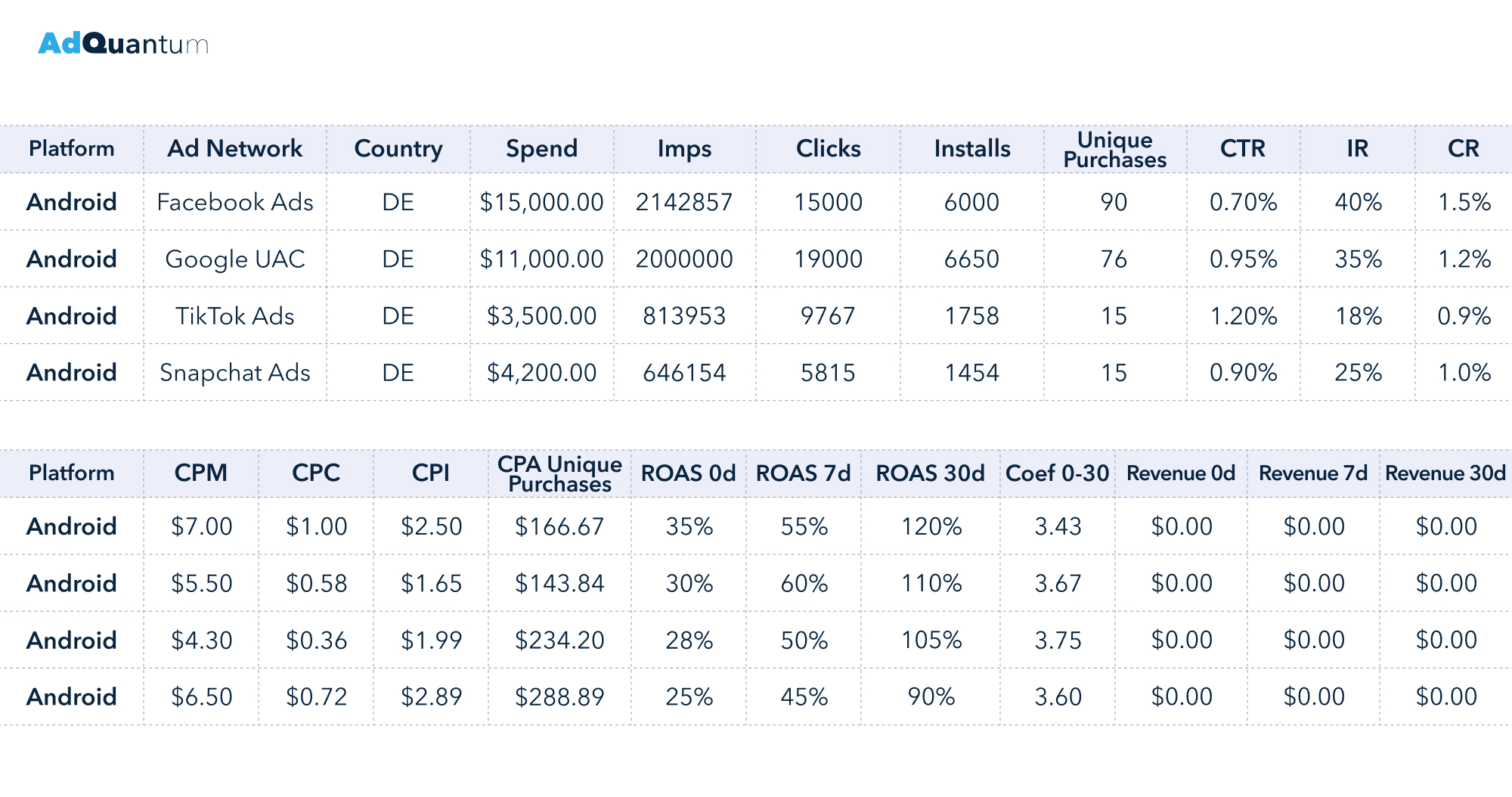Screen dimensions: 1512x797
Task: Click the 1454 installs cell
Action: click(x=972, y=373)
